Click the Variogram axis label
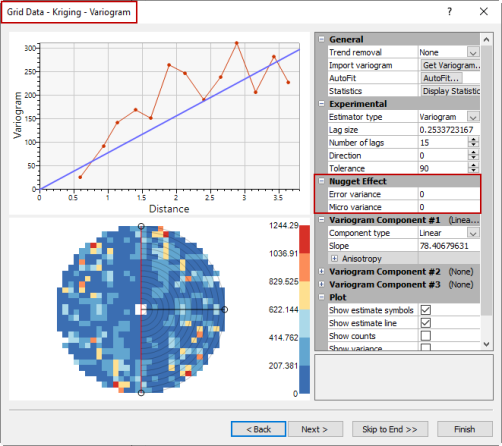Screen dimensions: 502x446 (x=17, y=115)
